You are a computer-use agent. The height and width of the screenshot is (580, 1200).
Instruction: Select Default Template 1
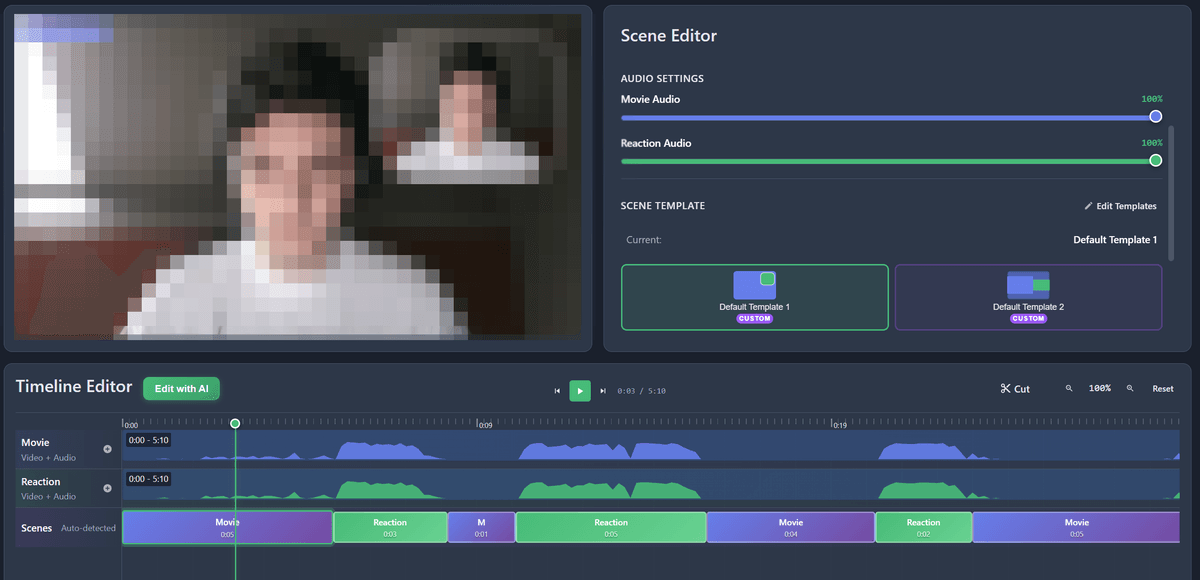point(754,297)
